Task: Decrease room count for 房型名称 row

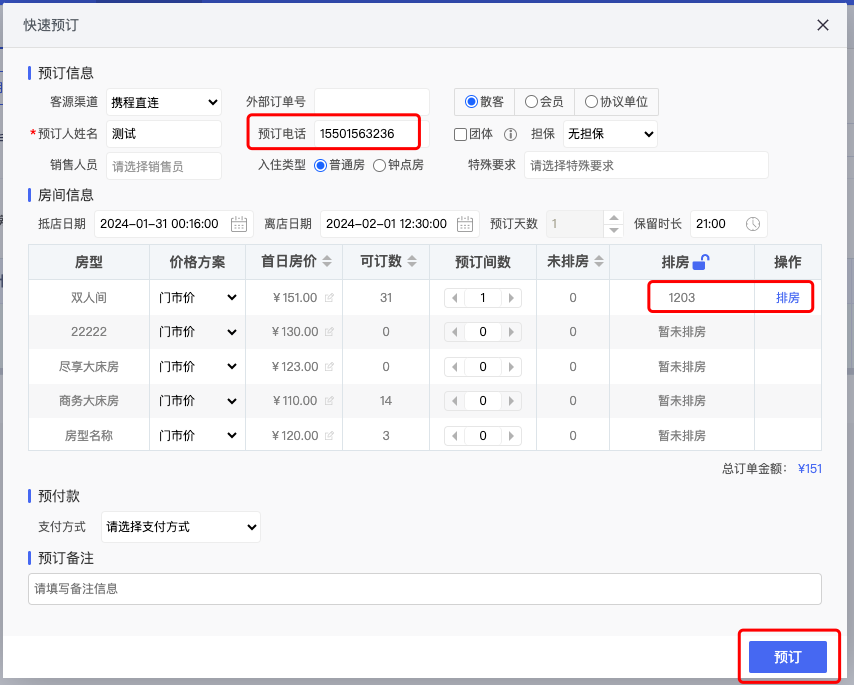Action: 455,436
